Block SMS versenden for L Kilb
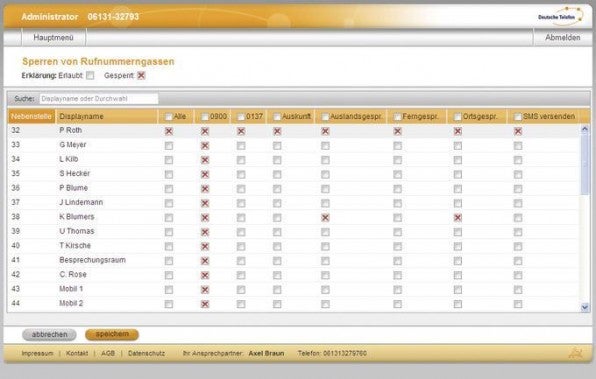 (518, 160)
